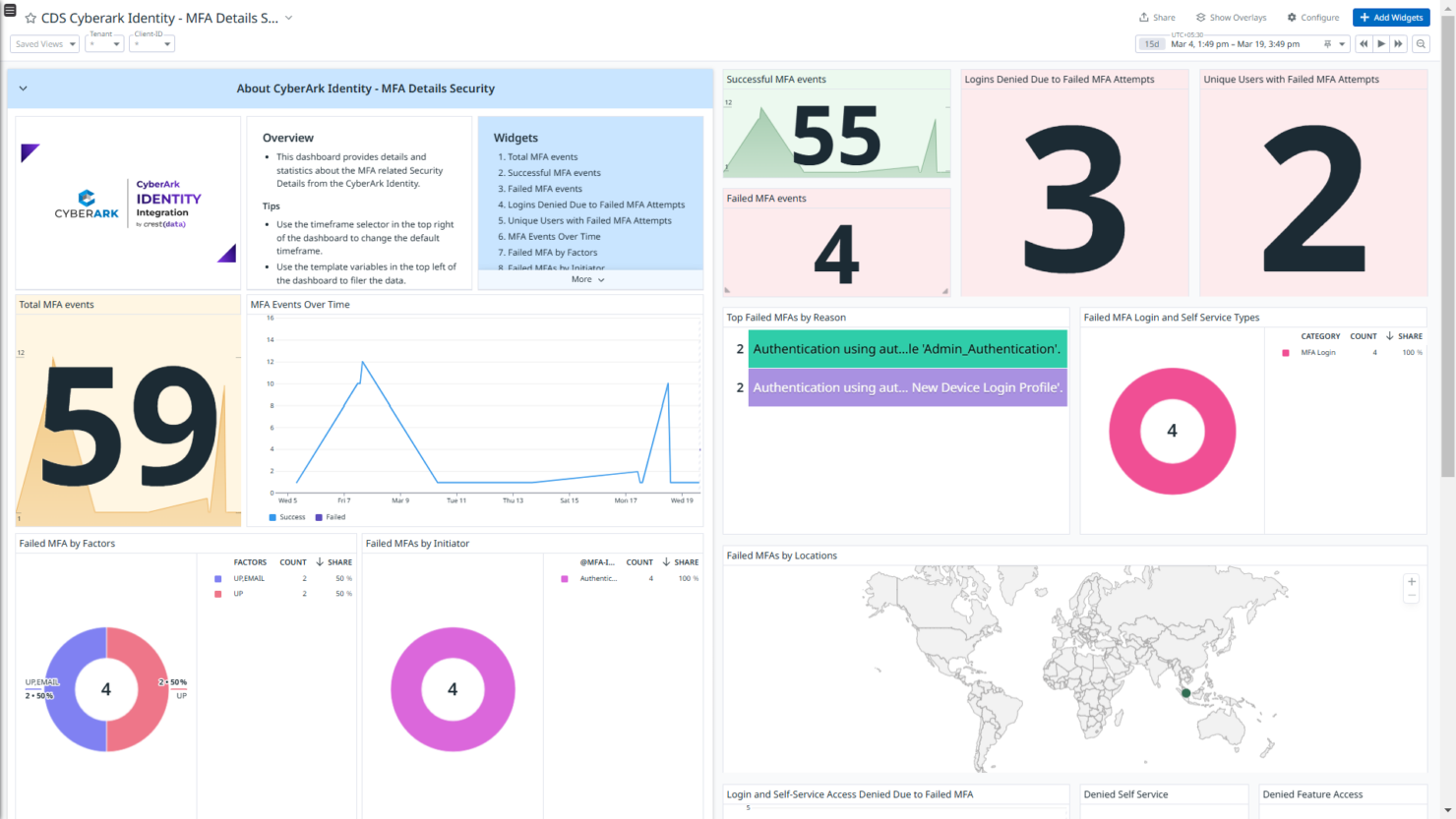Collapse the About CyberArk Identity group
1456x819 pixels.
(x=23, y=88)
